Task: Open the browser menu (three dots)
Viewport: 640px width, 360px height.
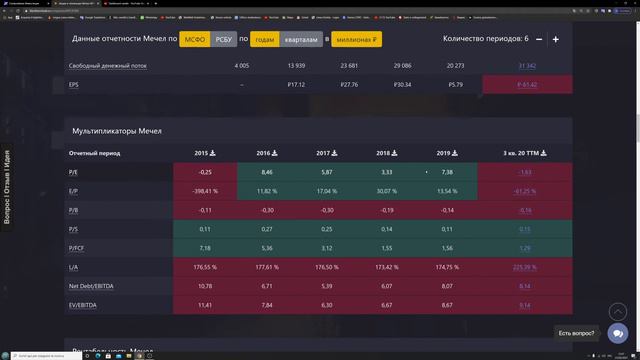Action: pyautogui.click(x=636, y=11)
